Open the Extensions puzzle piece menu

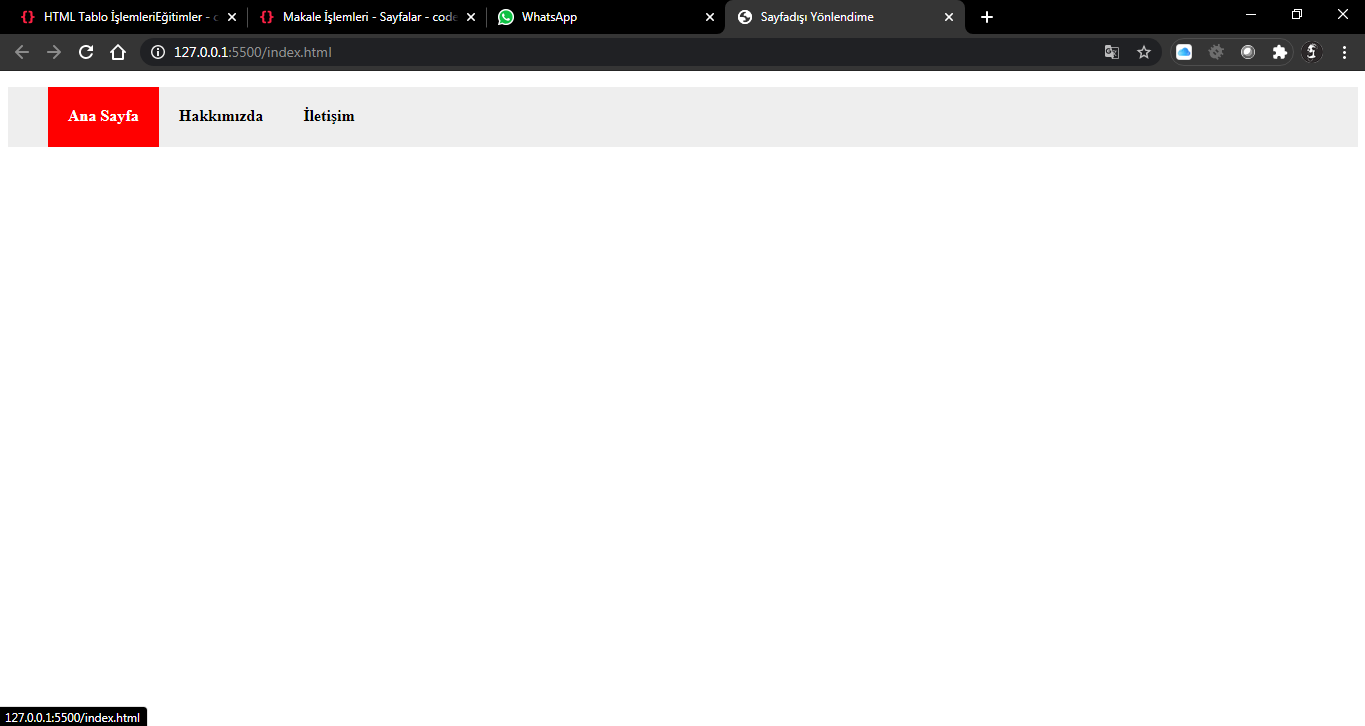tap(1280, 52)
